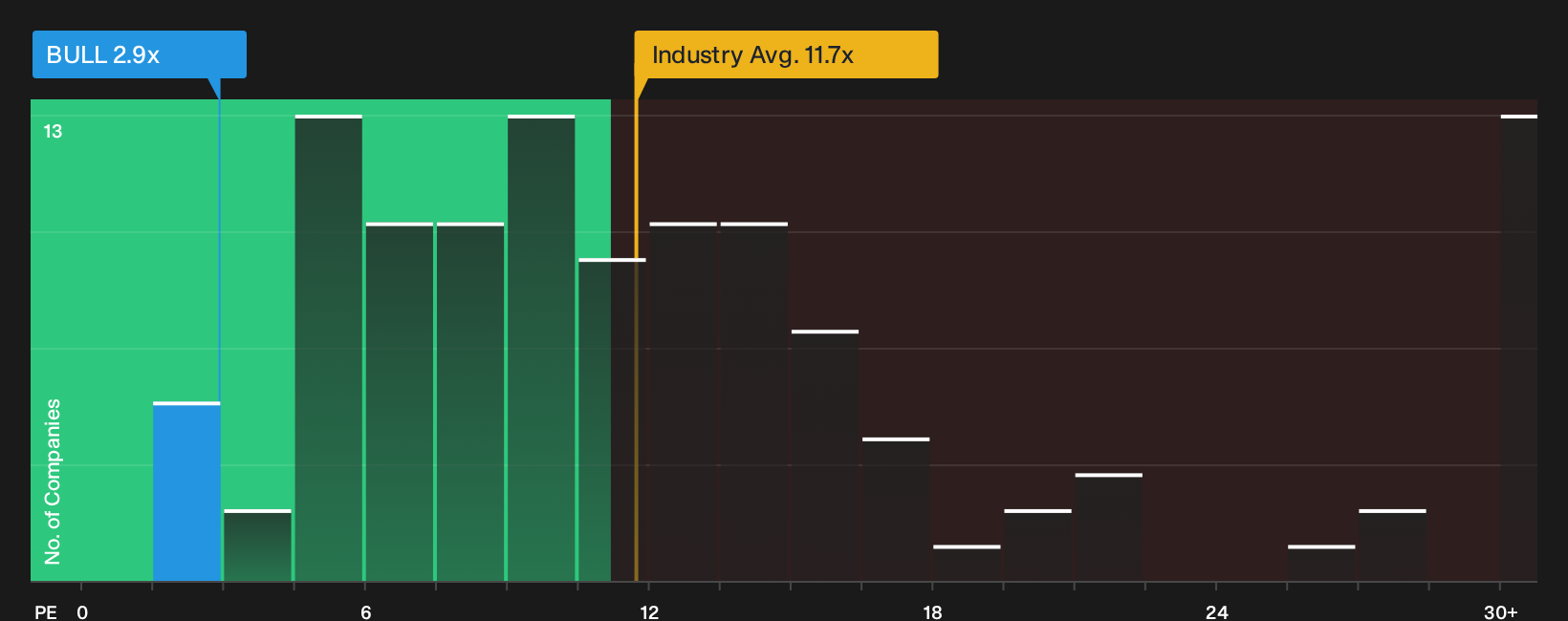Click the BULL 2.9x blue label
The image size is (1568, 621).
[x=140, y=54]
